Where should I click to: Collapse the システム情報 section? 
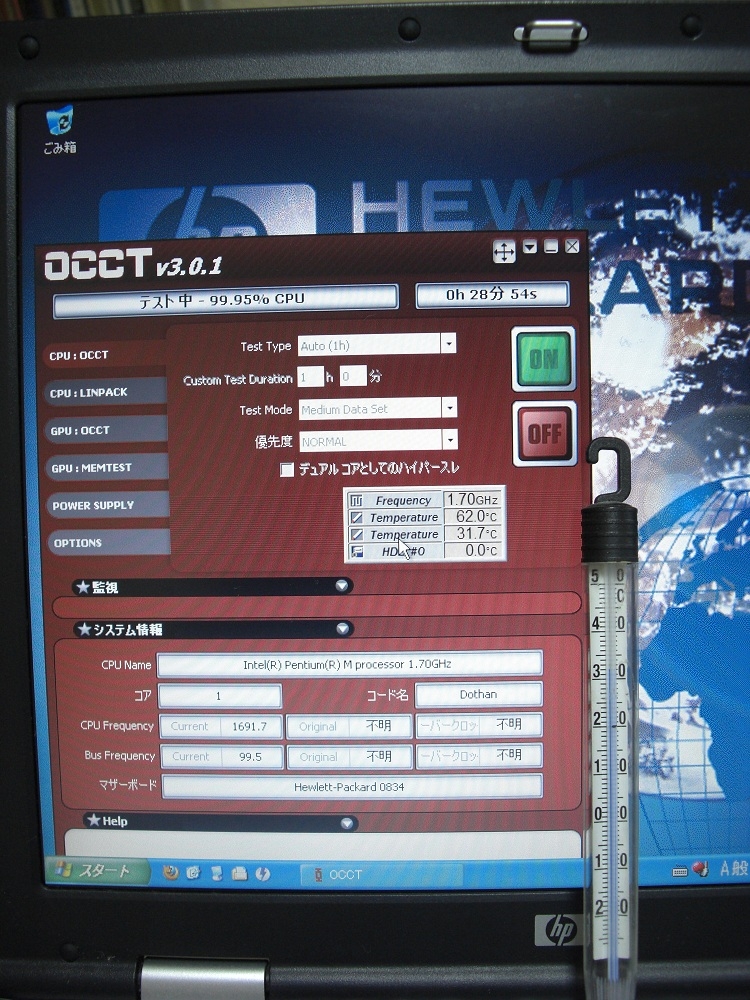point(342,629)
